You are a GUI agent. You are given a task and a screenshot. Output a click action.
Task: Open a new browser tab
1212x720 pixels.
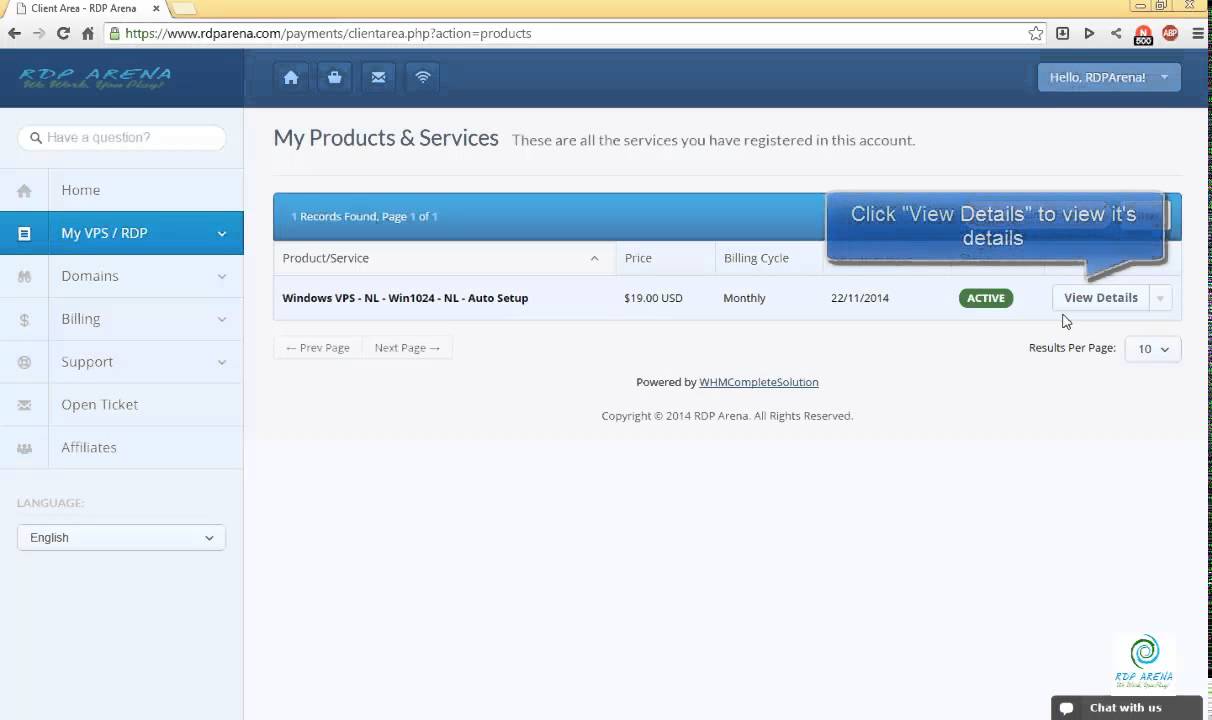coord(185,8)
